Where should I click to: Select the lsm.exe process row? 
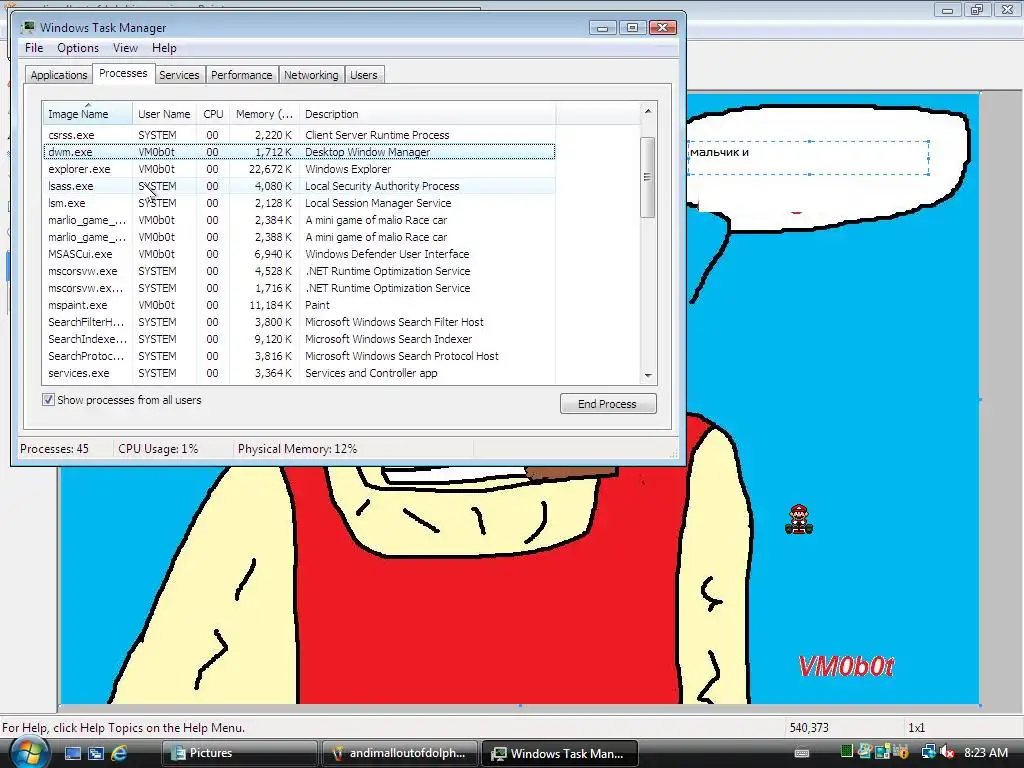click(299, 202)
